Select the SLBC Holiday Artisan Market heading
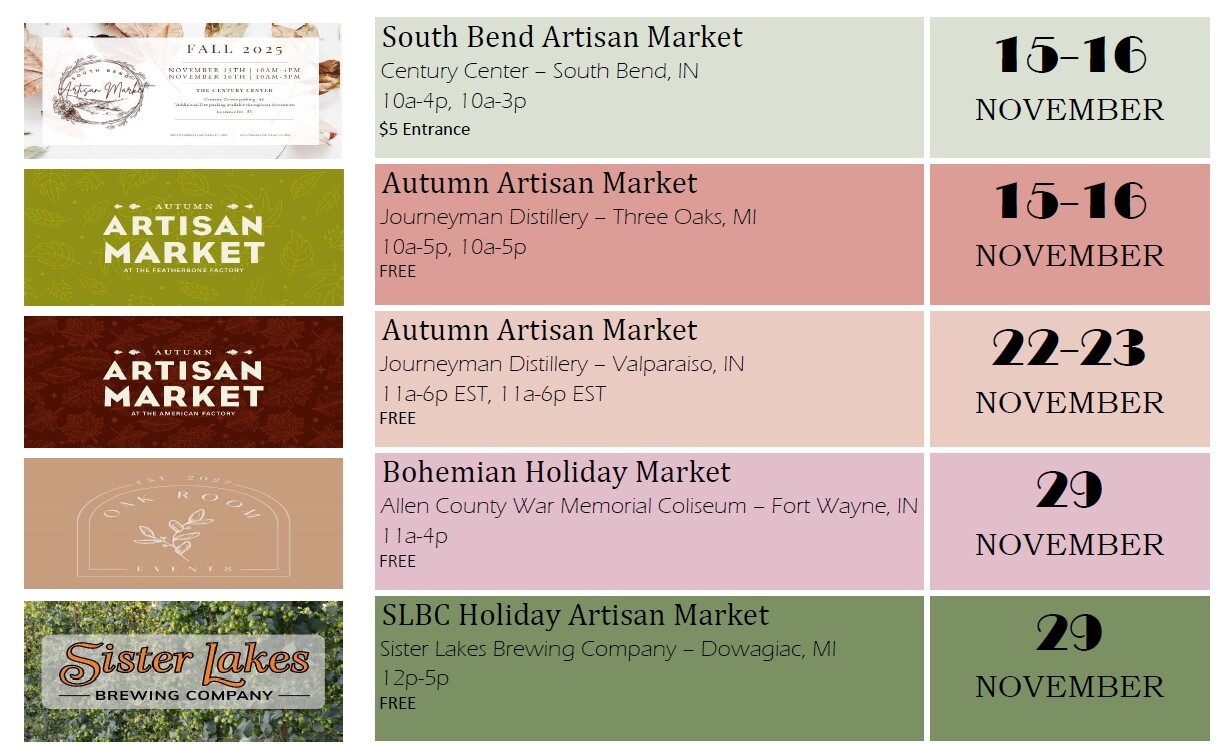 click(575, 615)
